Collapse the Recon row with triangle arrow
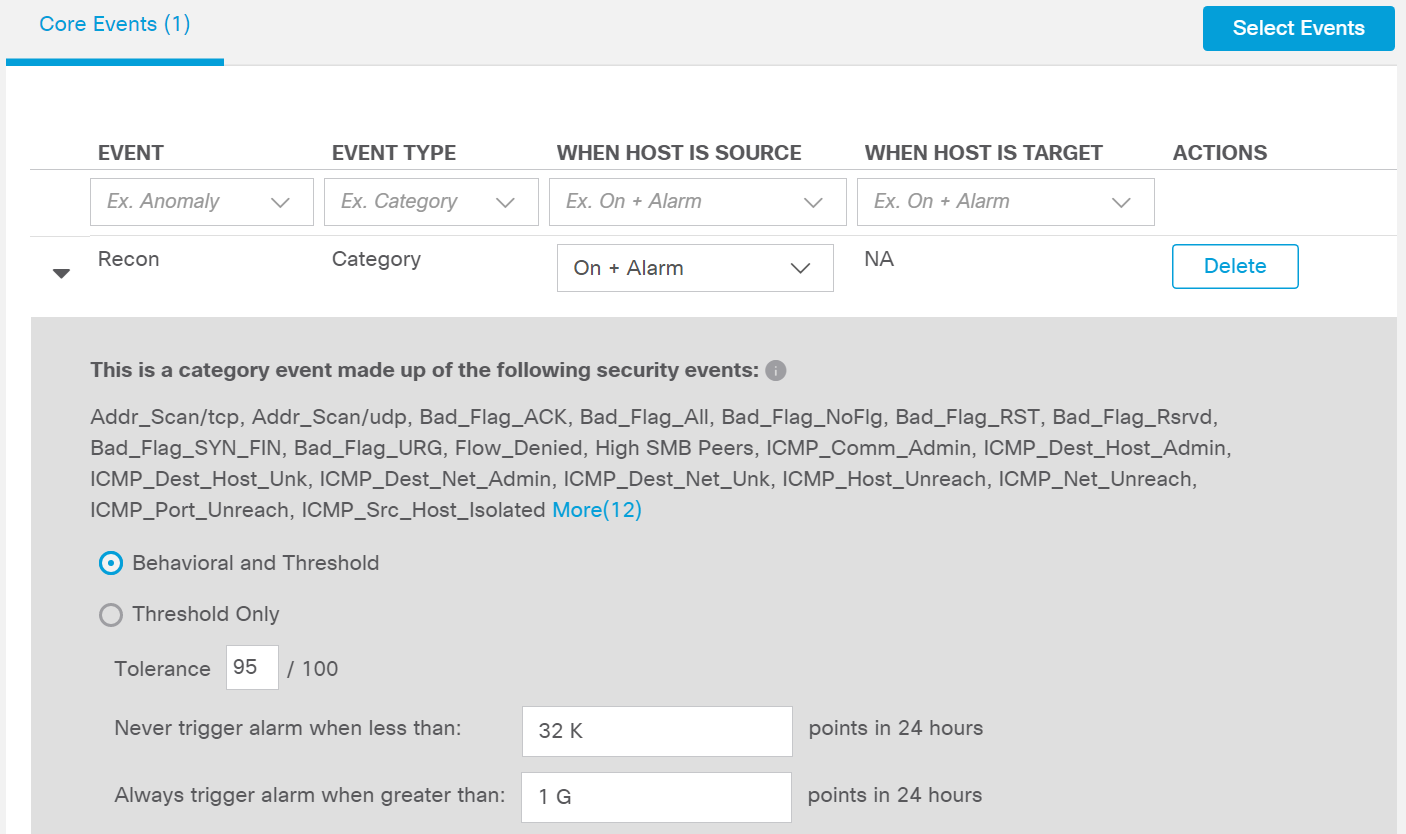The width and height of the screenshot is (1406, 834). click(61, 273)
